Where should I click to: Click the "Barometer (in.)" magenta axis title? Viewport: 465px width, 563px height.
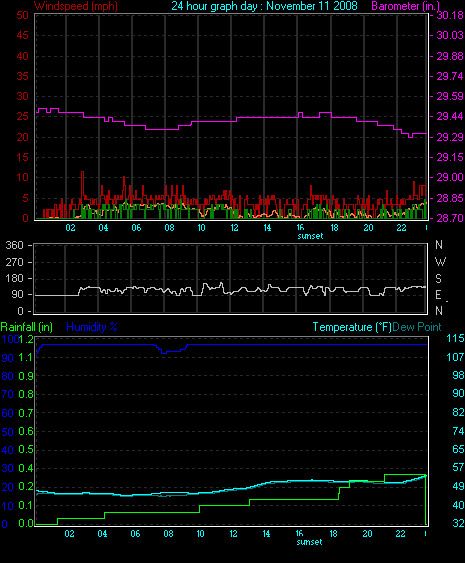pos(405,6)
